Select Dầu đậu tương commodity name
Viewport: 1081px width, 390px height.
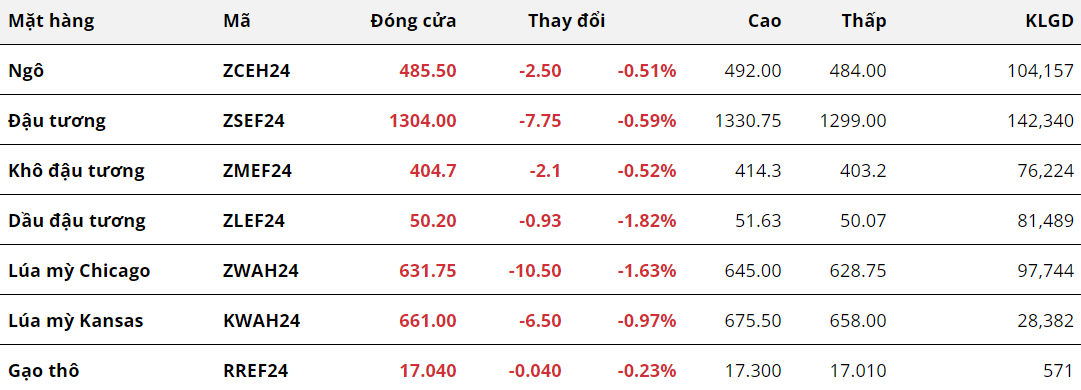(x=77, y=221)
